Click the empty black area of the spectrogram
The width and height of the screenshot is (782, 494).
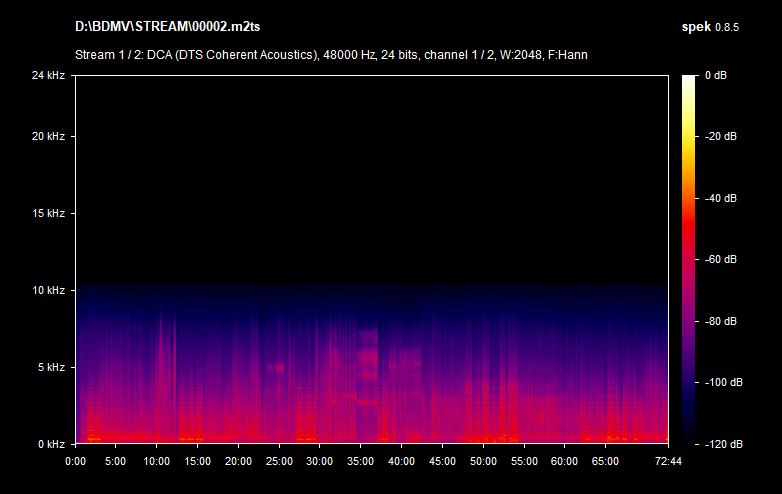tap(370, 170)
